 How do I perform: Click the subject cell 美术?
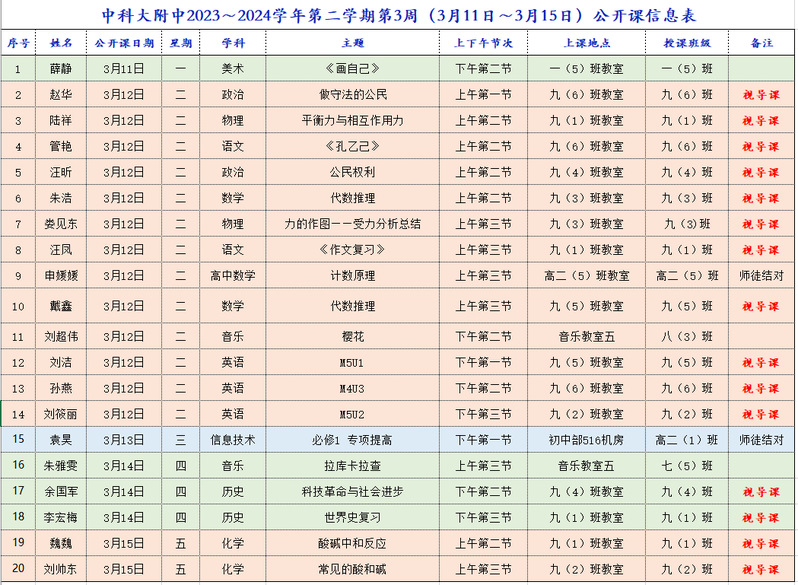tap(233, 69)
